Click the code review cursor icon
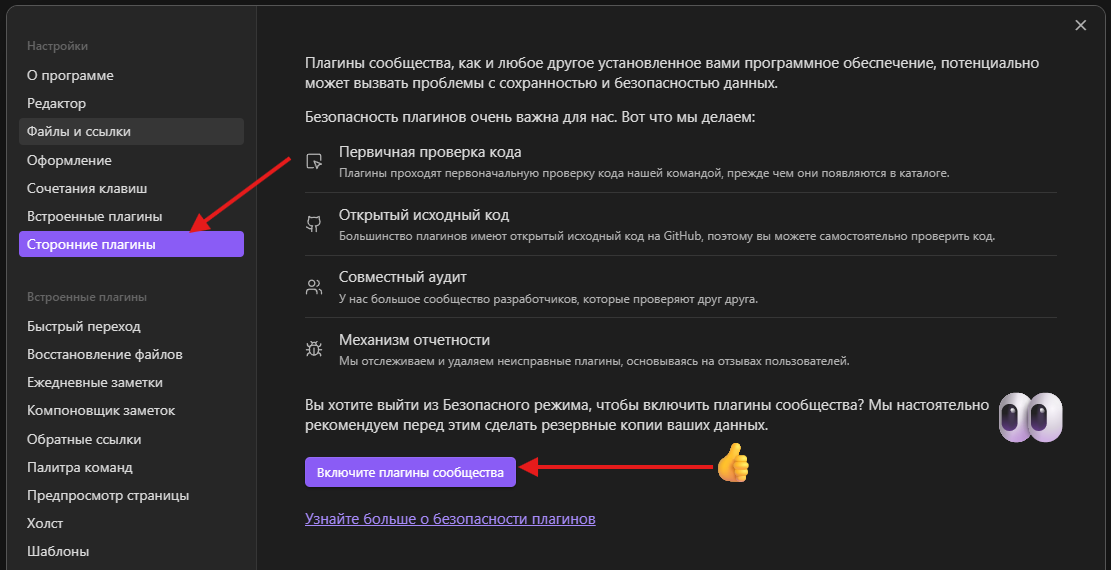Screen dimensions: 1111x570 [314, 161]
